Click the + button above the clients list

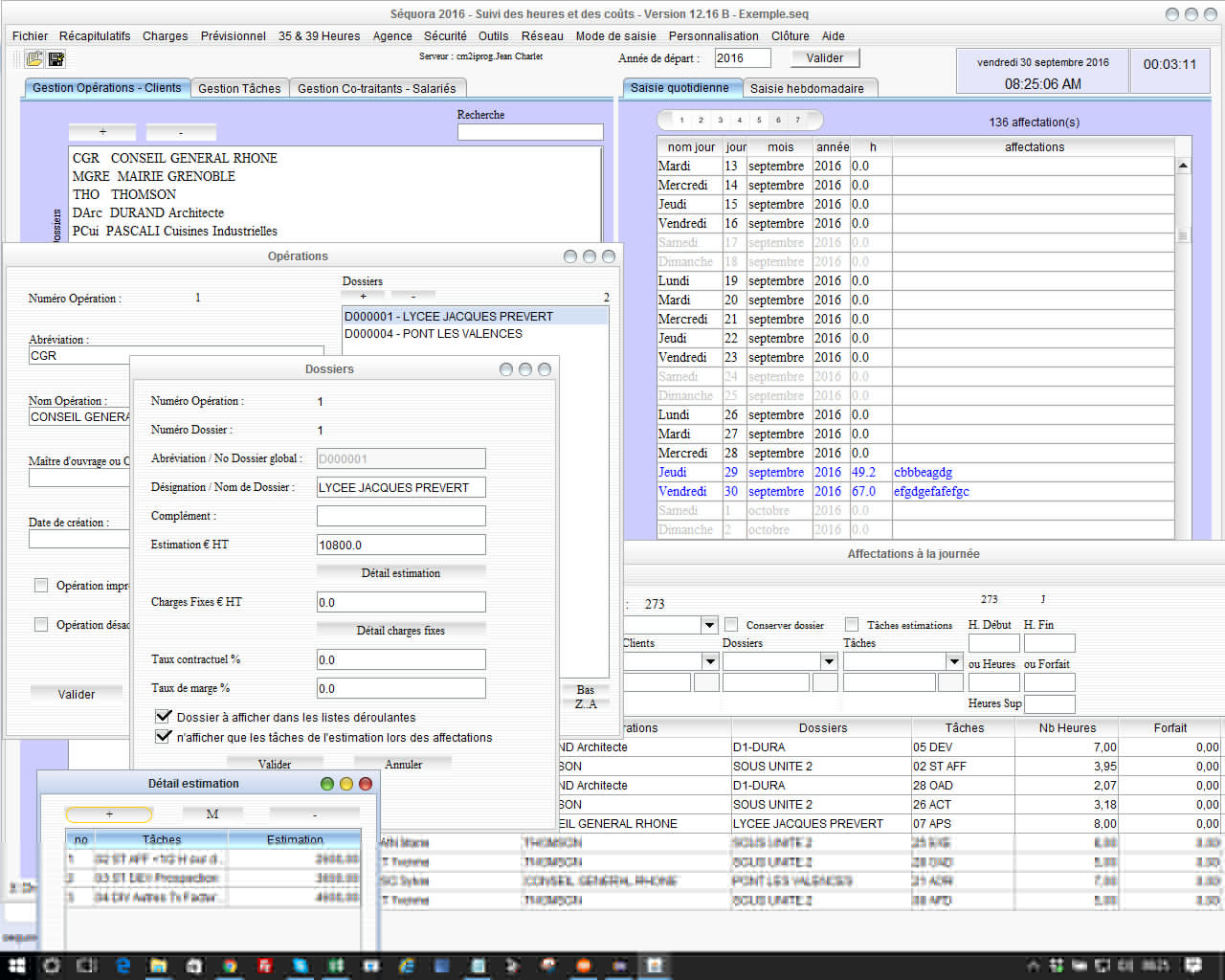click(x=102, y=132)
